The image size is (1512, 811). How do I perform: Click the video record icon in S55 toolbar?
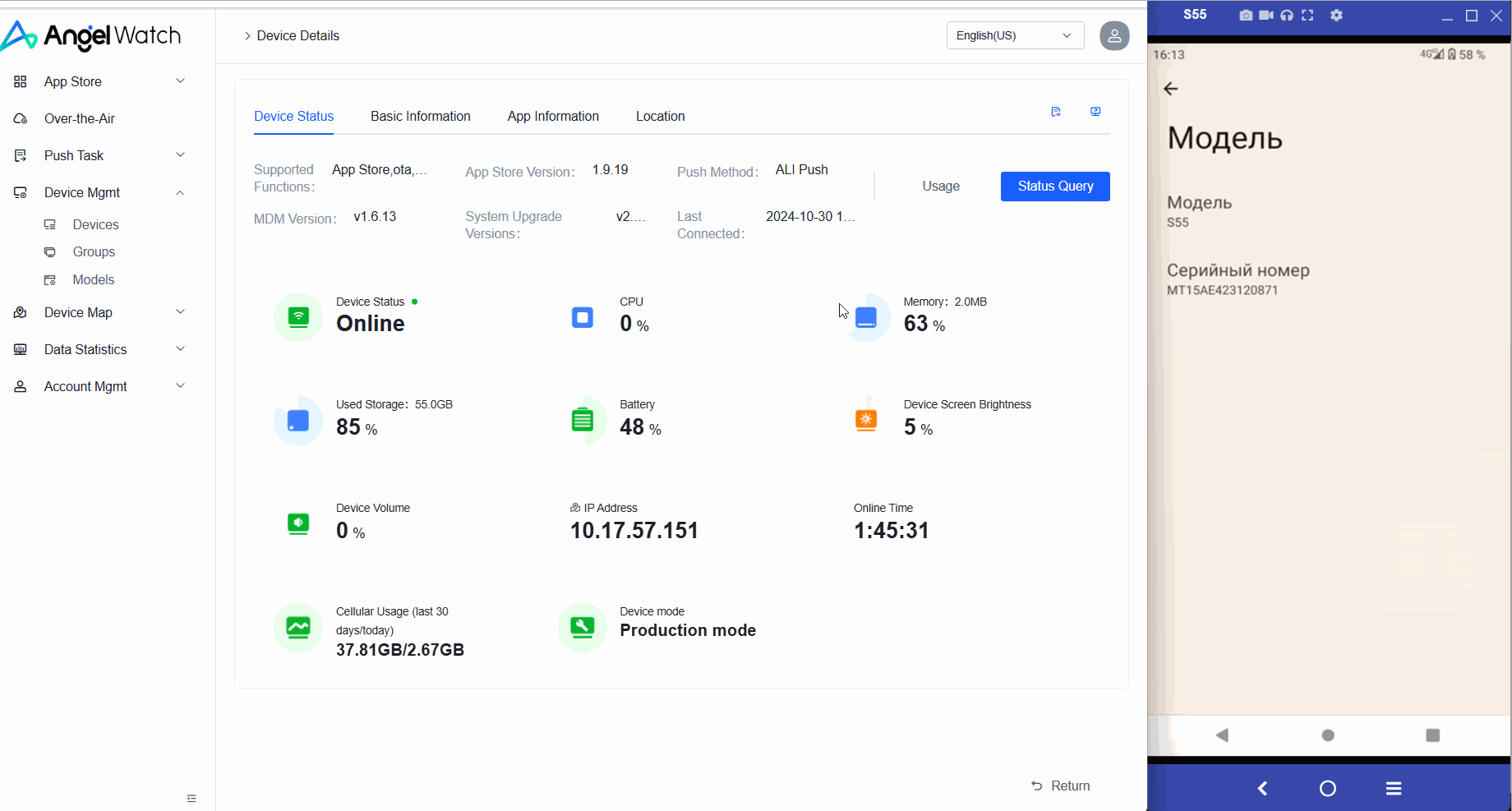(1266, 16)
